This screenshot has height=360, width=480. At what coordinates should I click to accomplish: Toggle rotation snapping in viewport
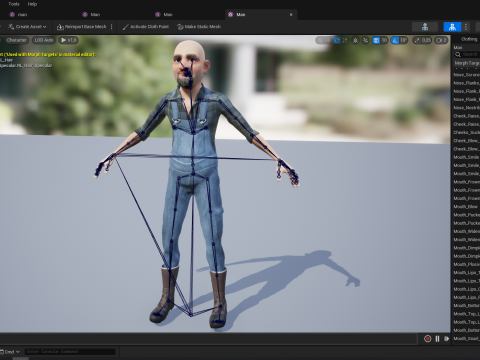[395, 40]
